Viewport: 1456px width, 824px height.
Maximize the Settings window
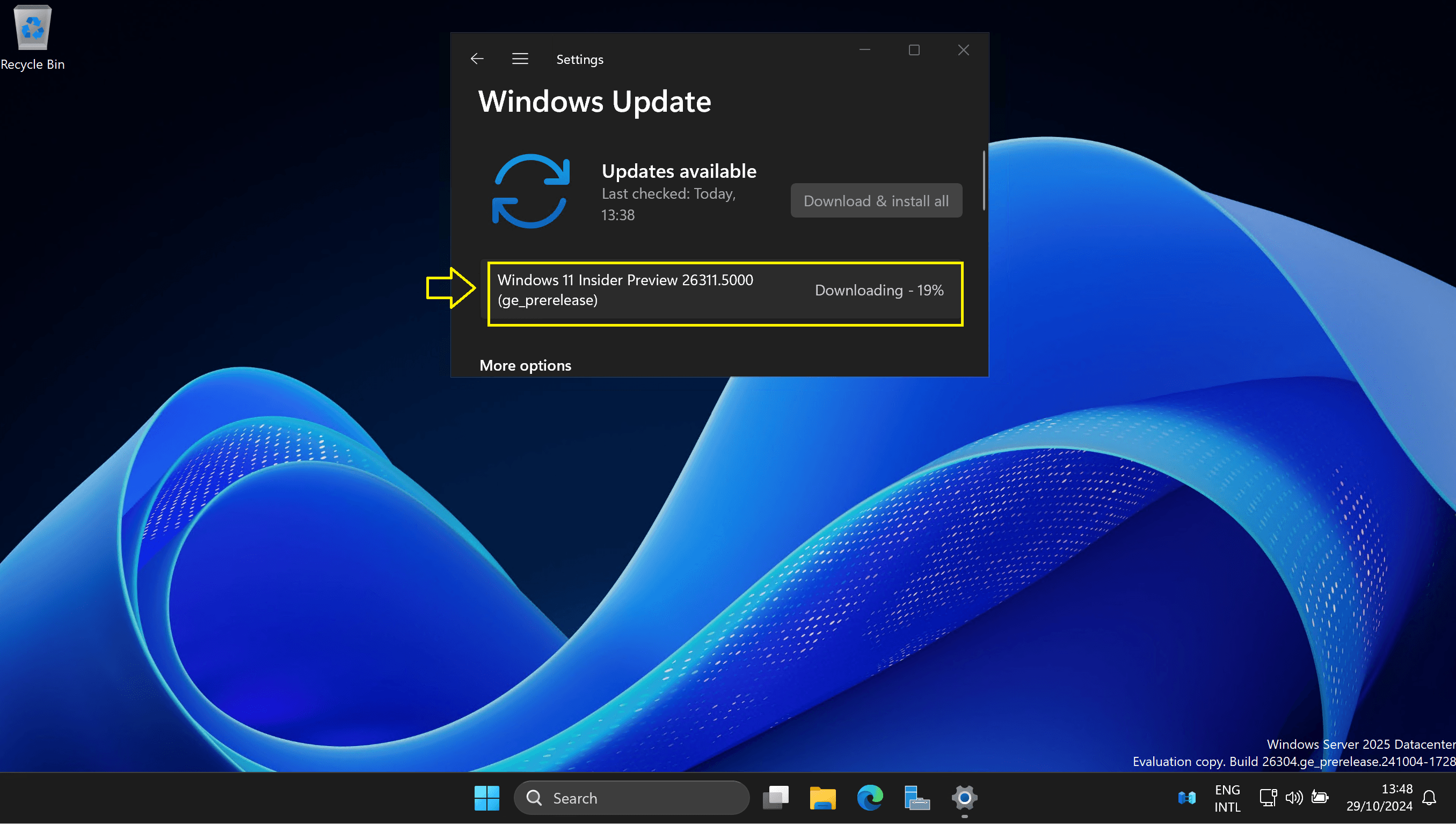(x=914, y=50)
